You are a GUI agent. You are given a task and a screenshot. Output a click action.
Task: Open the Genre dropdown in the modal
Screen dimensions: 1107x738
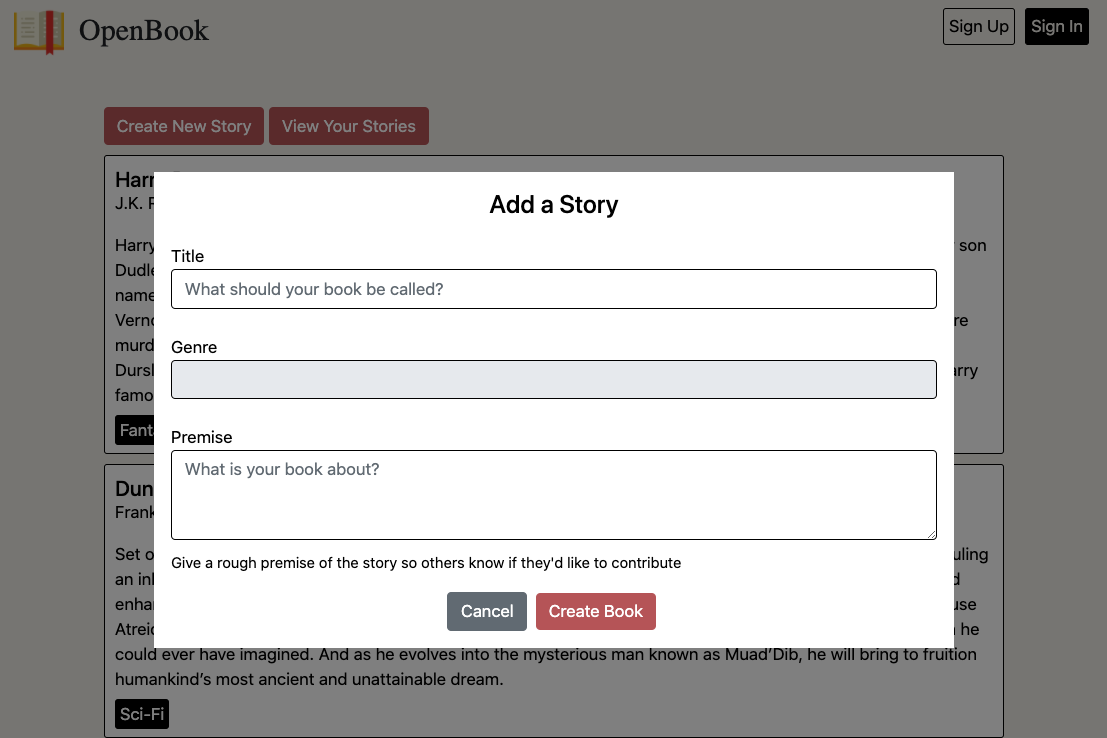pyautogui.click(x=553, y=379)
